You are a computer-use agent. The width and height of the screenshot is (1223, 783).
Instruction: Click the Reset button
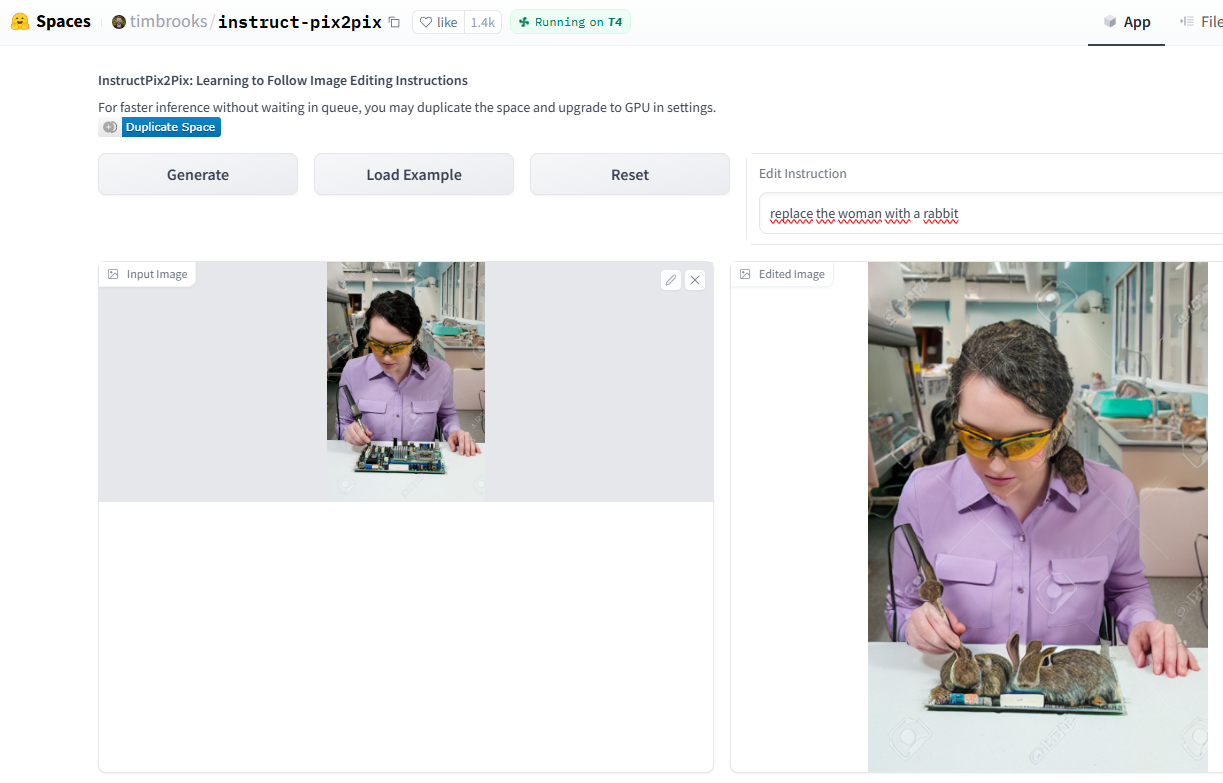click(x=630, y=174)
